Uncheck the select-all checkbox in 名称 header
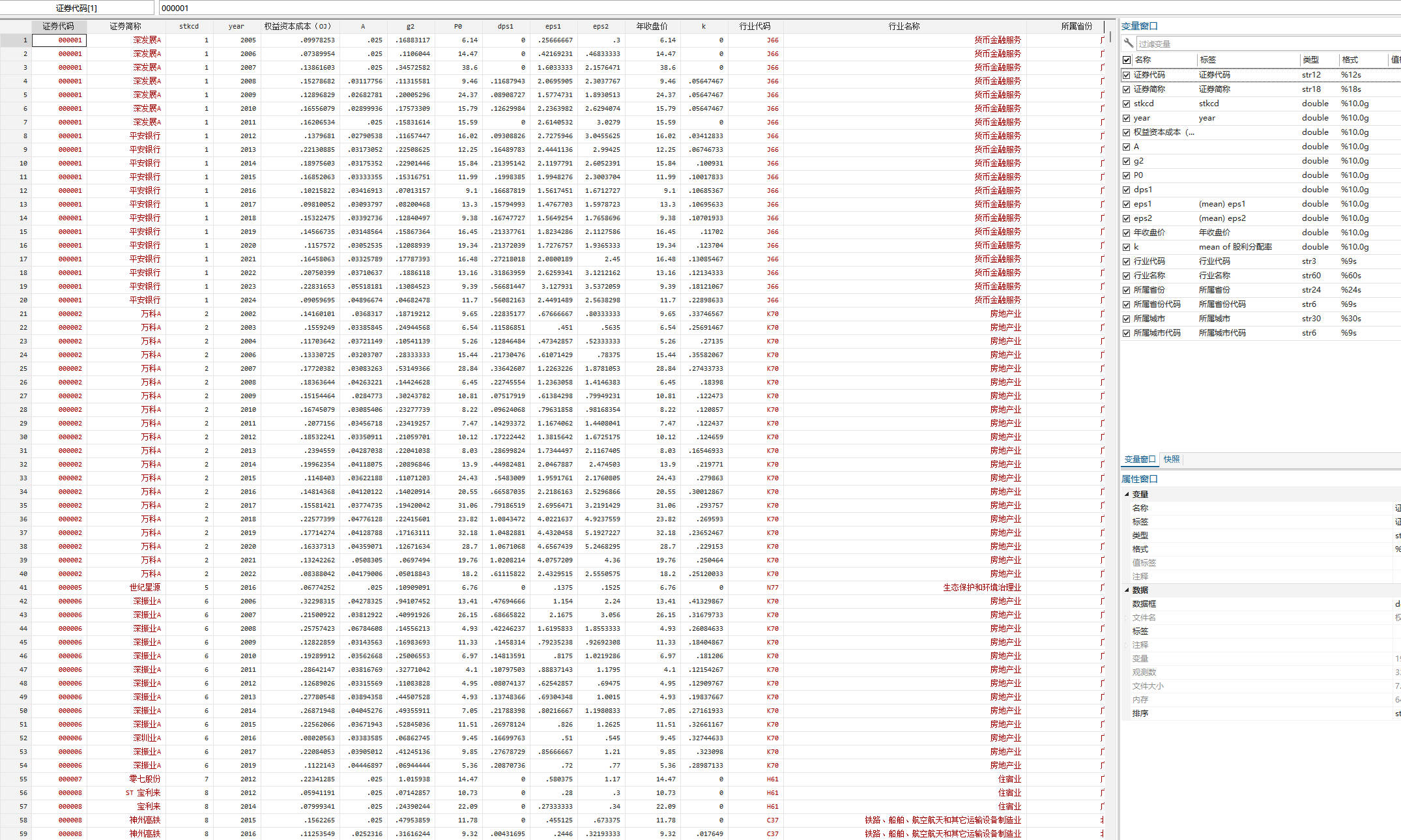The width and height of the screenshot is (1401, 840). [x=1127, y=60]
